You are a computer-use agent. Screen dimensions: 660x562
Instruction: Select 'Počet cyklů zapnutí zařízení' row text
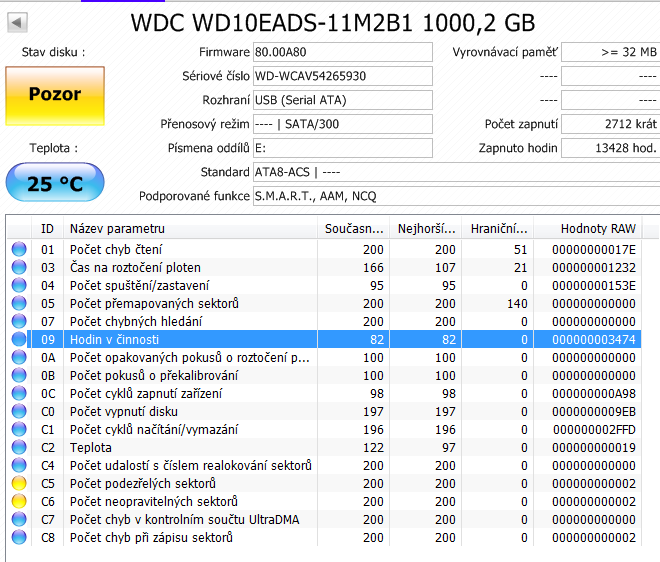[x=146, y=394]
